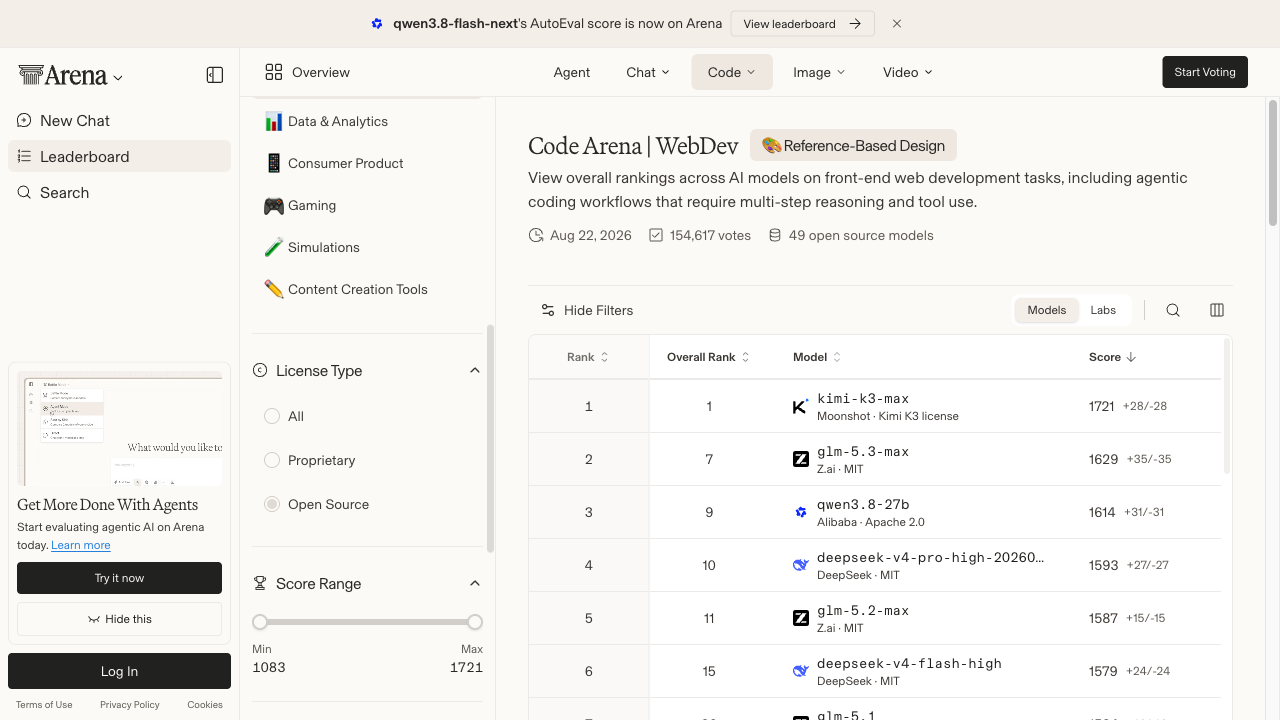Click the date clock icon
This screenshot has height=720, width=1280.
536,236
